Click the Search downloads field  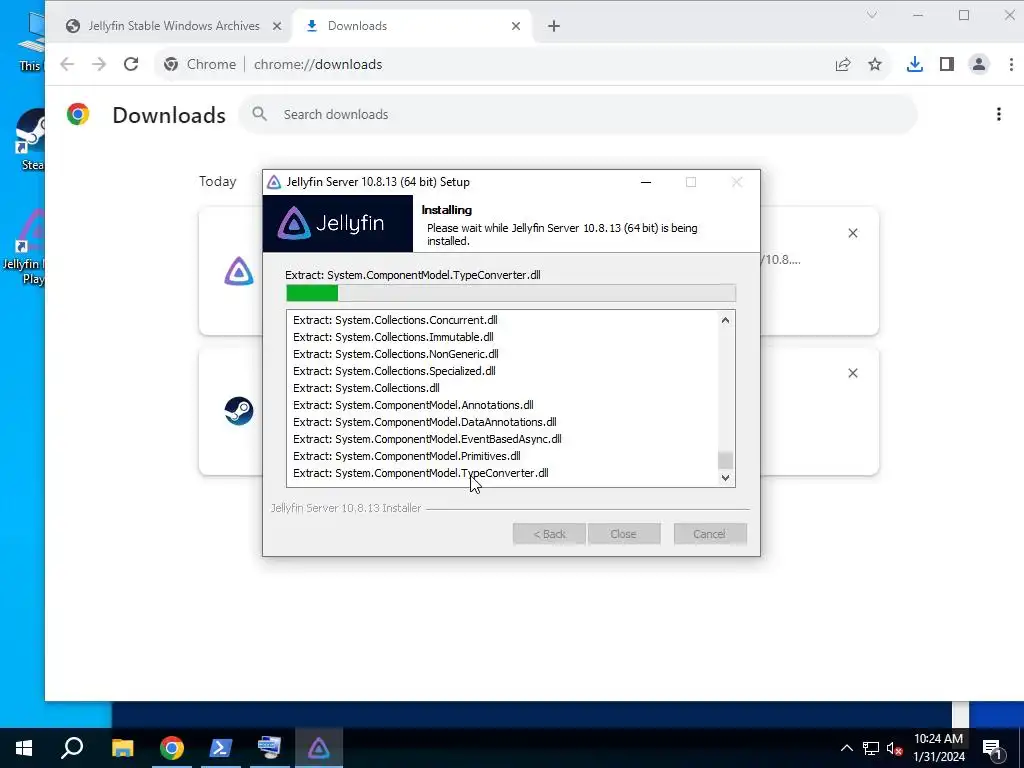point(578,114)
